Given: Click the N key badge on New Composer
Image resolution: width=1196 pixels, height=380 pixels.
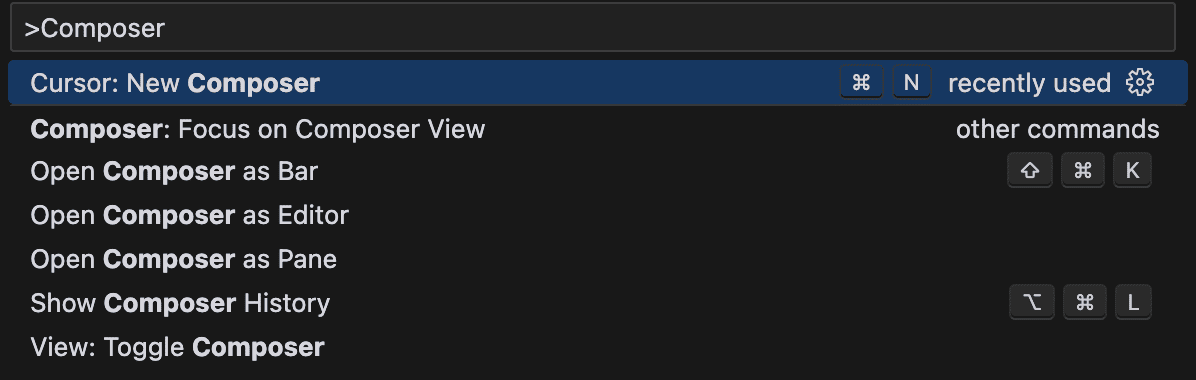Looking at the screenshot, I should (x=911, y=82).
